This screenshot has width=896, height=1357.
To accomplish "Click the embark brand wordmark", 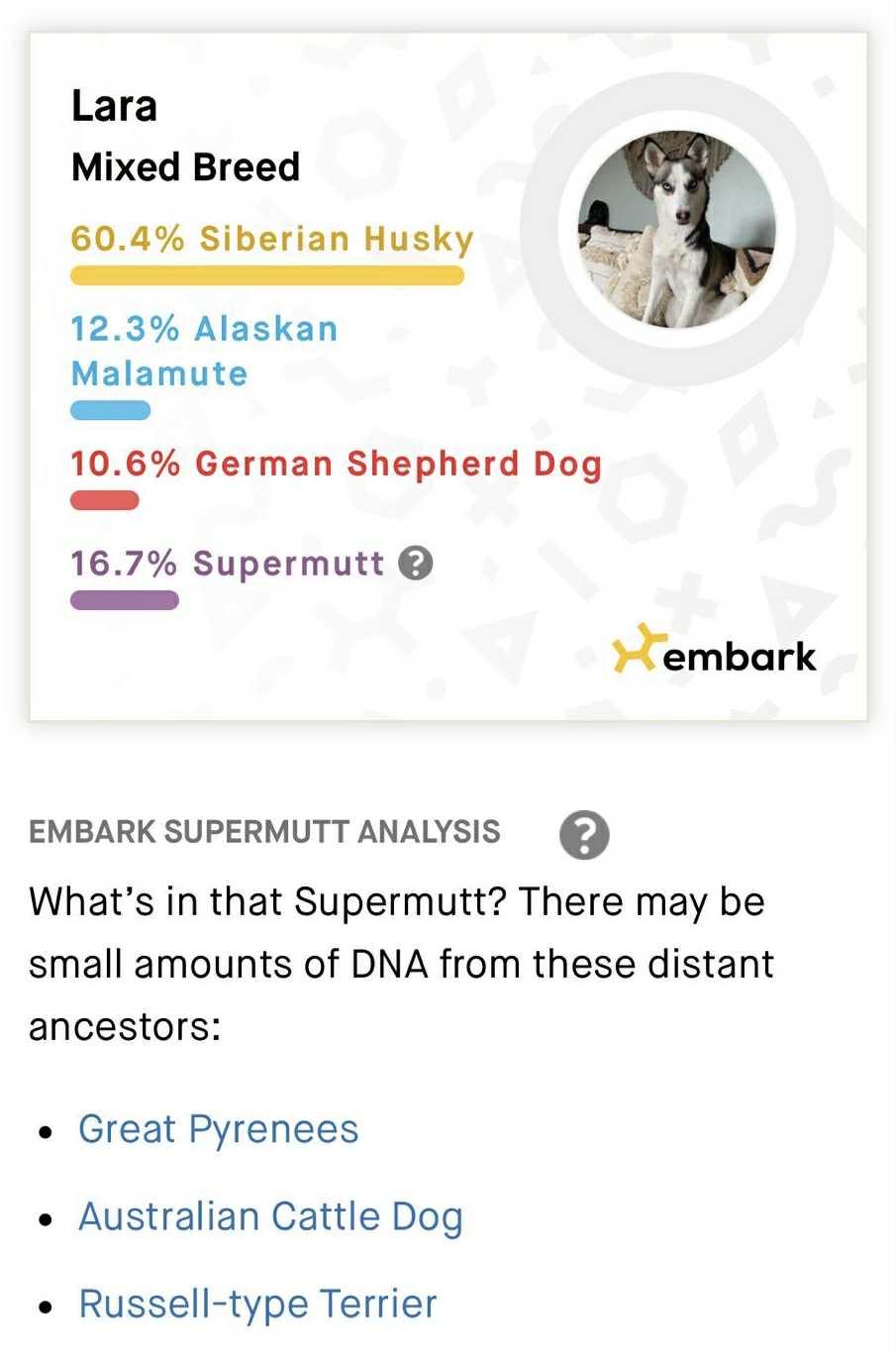I will pos(740,656).
